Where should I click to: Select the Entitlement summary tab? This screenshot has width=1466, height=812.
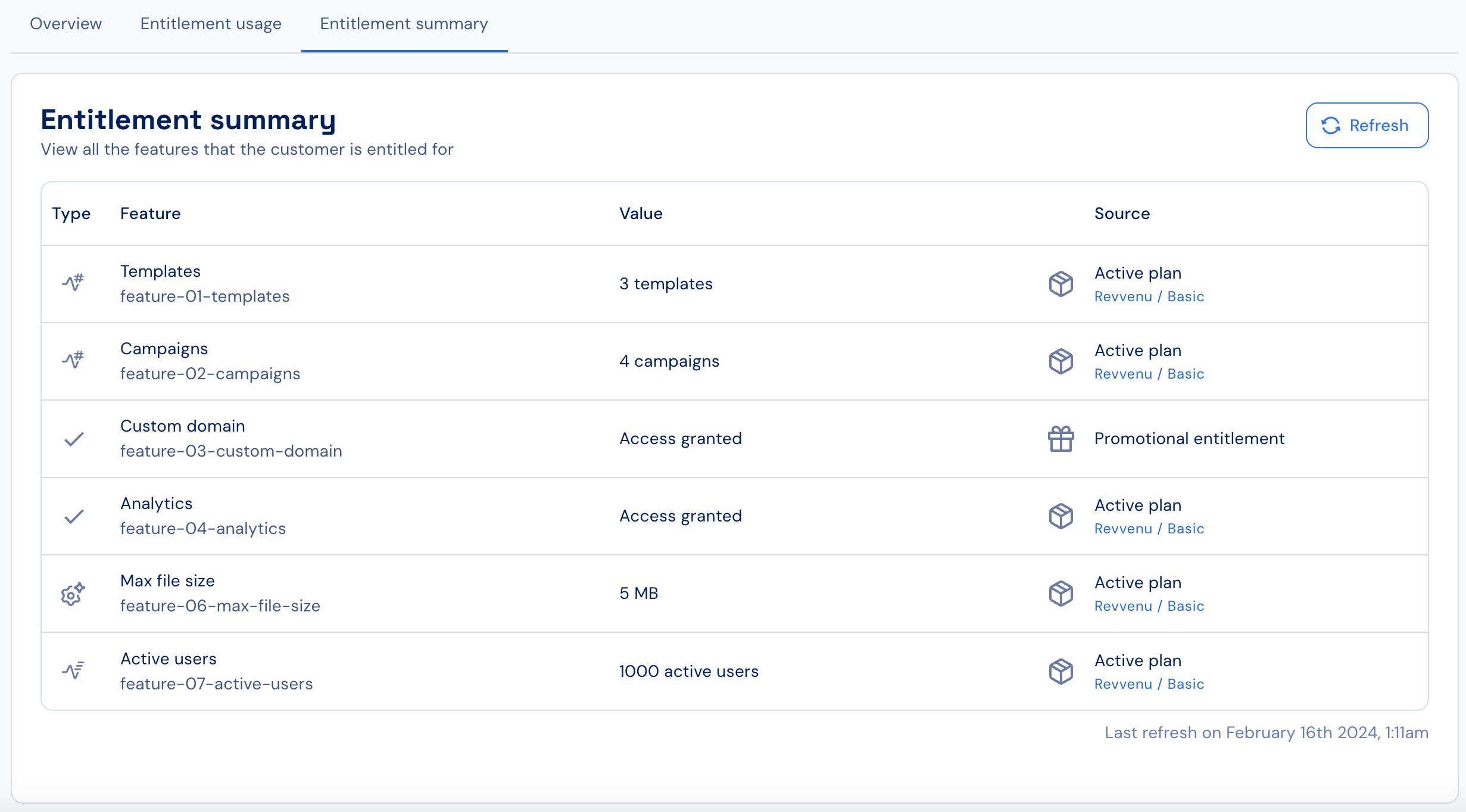404,24
